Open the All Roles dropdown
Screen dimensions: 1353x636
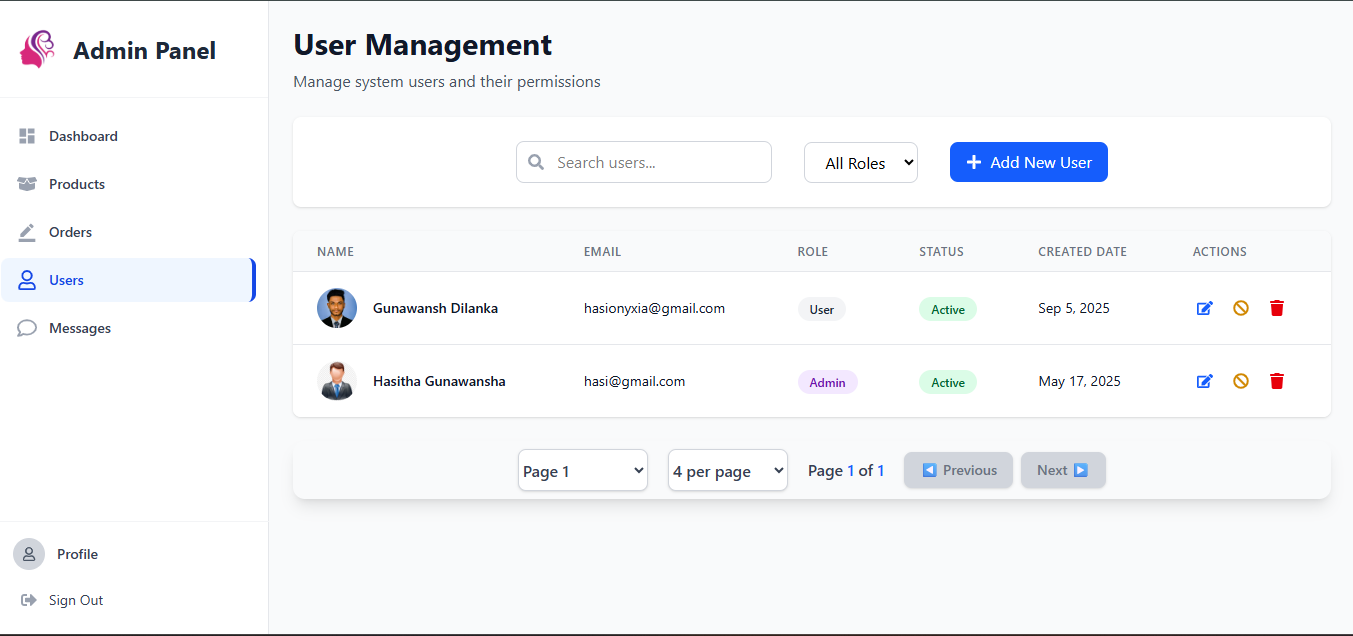coord(861,162)
